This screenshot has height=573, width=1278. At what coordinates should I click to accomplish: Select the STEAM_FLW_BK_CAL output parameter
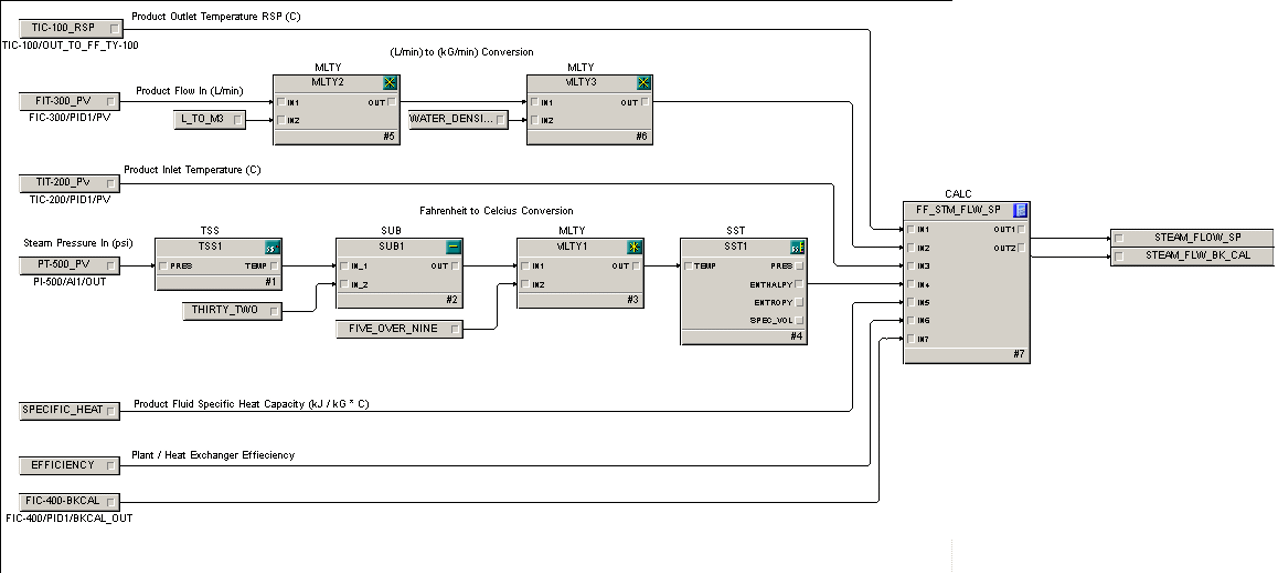[1192, 256]
